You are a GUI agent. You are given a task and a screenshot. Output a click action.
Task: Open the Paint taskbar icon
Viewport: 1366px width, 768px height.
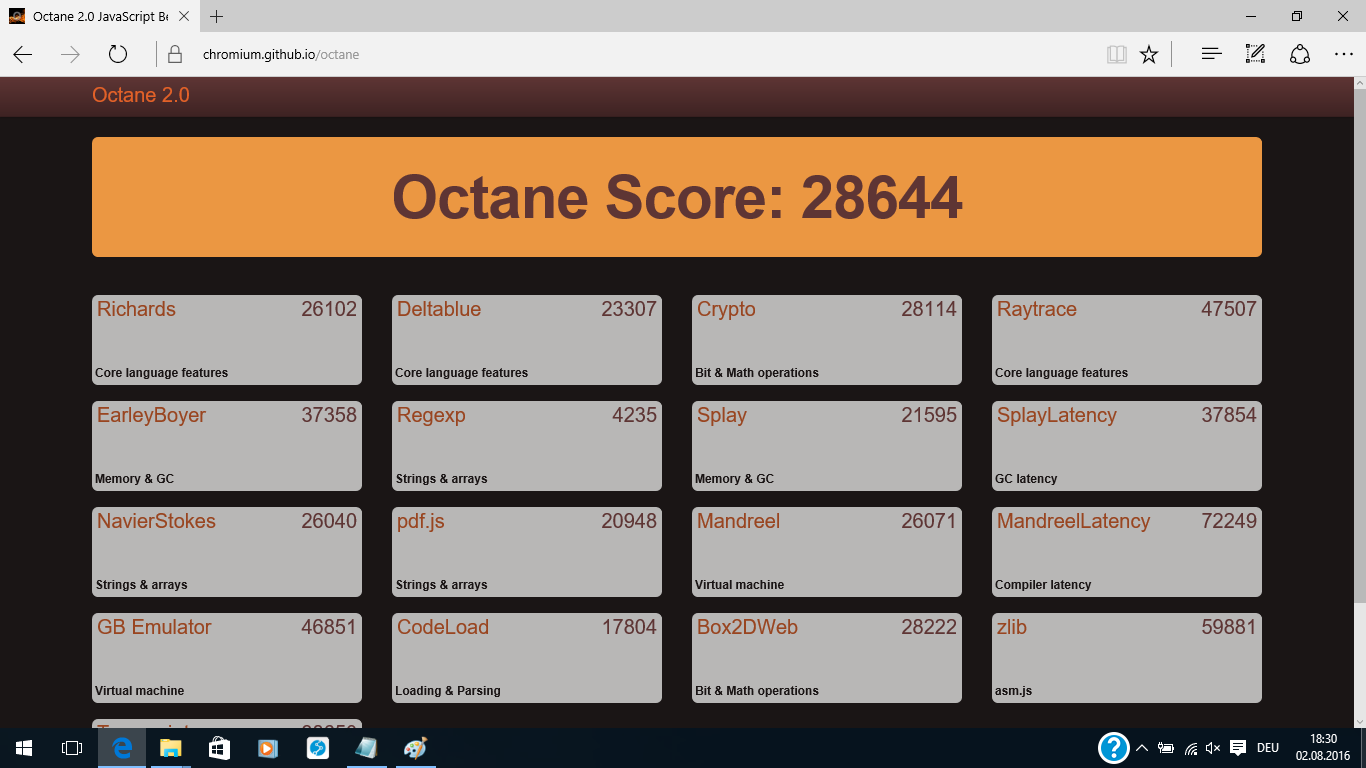(x=414, y=748)
